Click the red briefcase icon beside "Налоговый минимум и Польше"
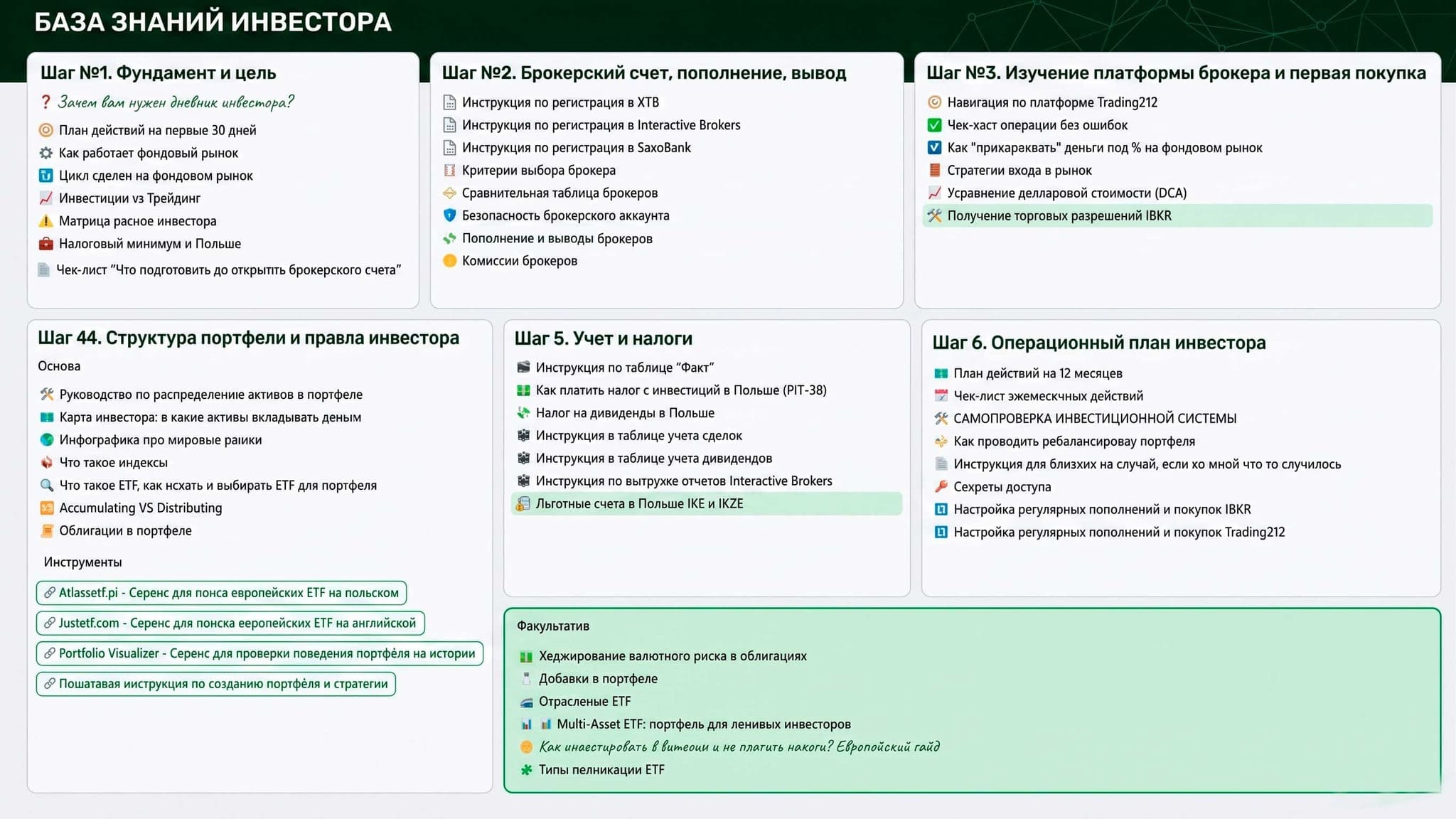This screenshot has width=1456, height=819. point(45,244)
